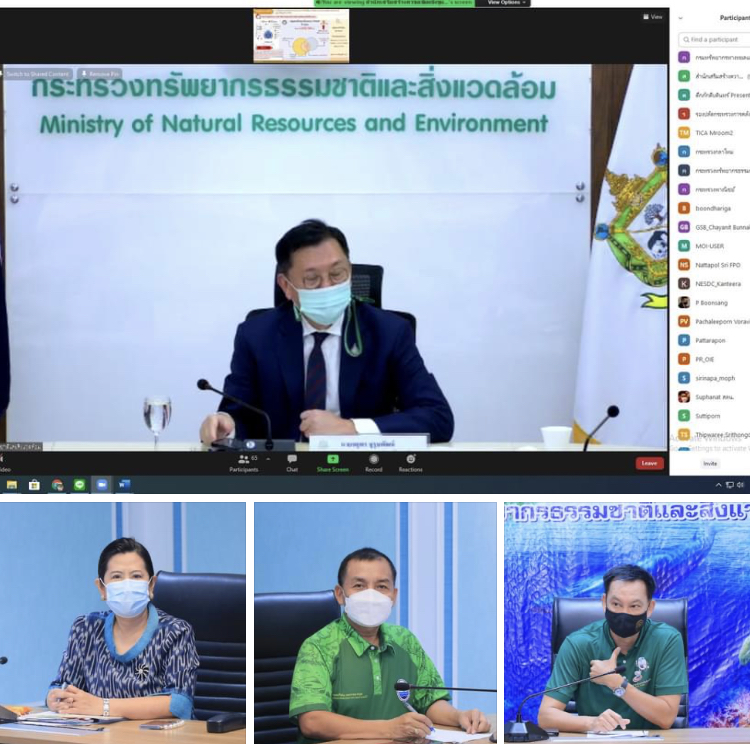Screen dimensions: 750x744
Task: Click the GB avatar beside GSB_Chayanit
Action: coord(684,227)
